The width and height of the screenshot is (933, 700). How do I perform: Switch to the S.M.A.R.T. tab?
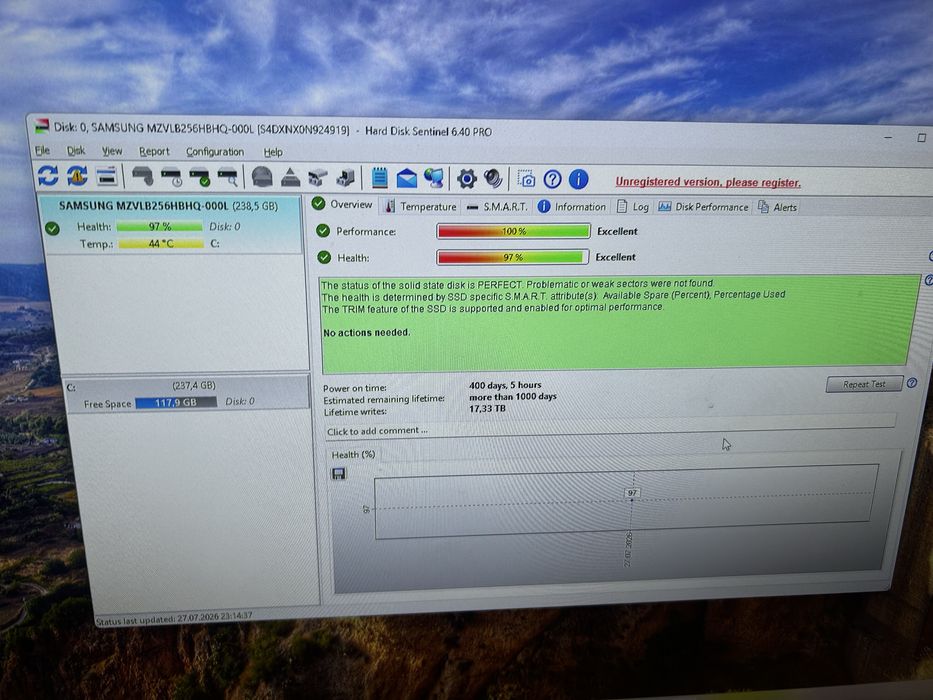click(x=497, y=207)
